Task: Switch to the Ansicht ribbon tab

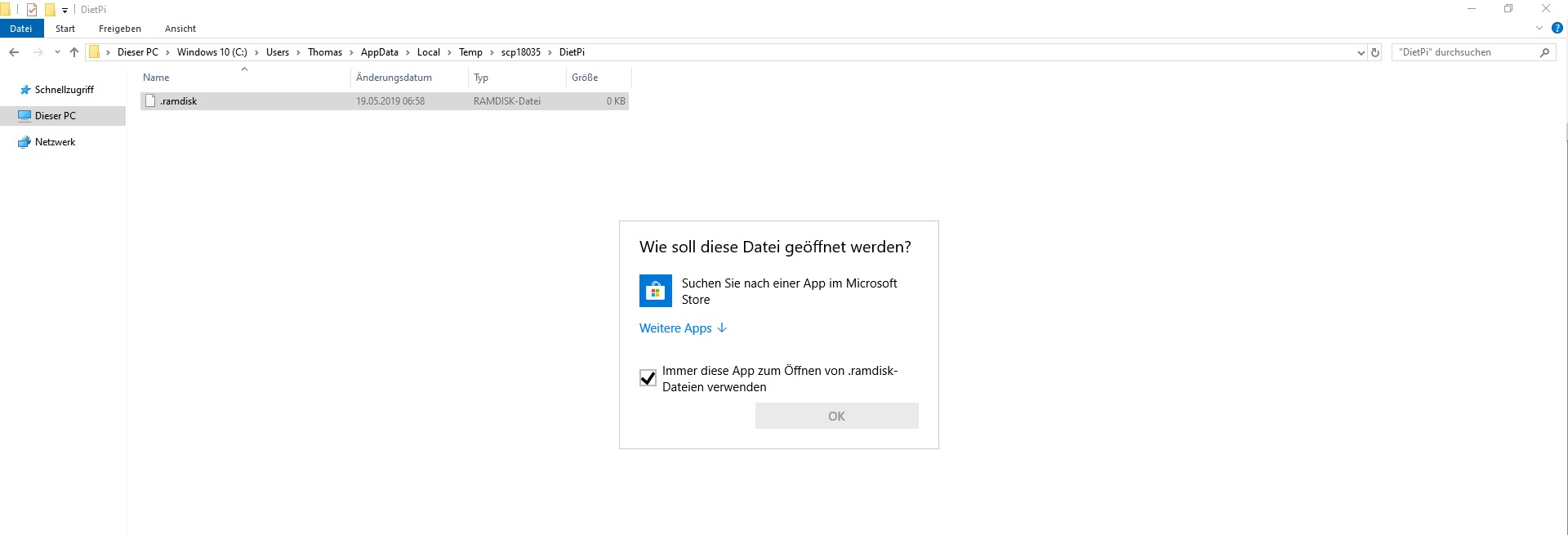Action: coord(180,29)
